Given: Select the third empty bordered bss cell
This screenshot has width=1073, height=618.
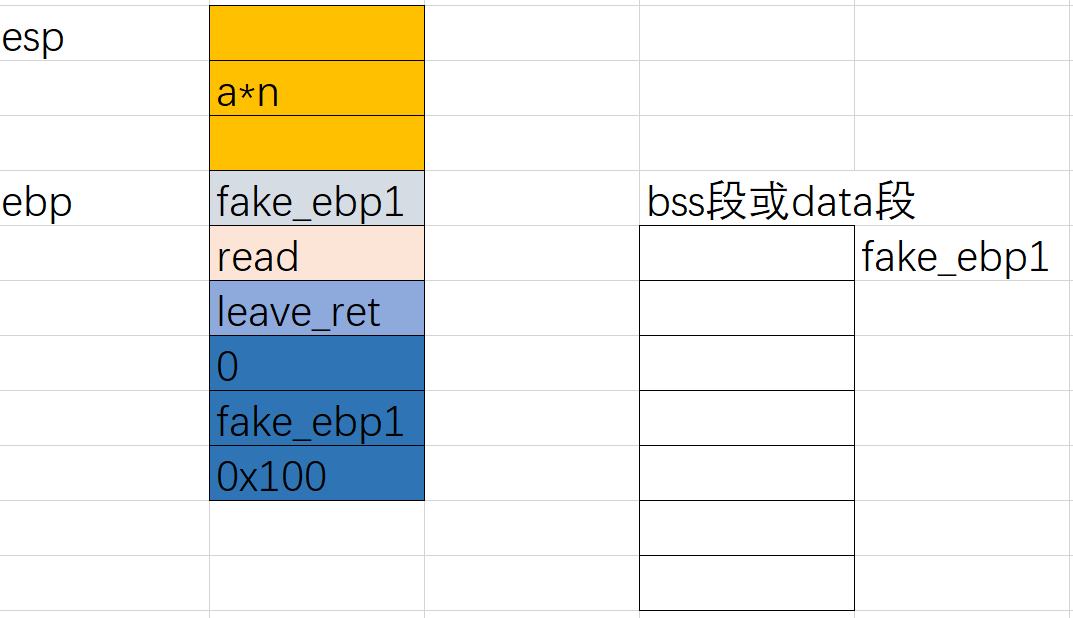Looking at the screenshot, I should click(x=746, y=363).
